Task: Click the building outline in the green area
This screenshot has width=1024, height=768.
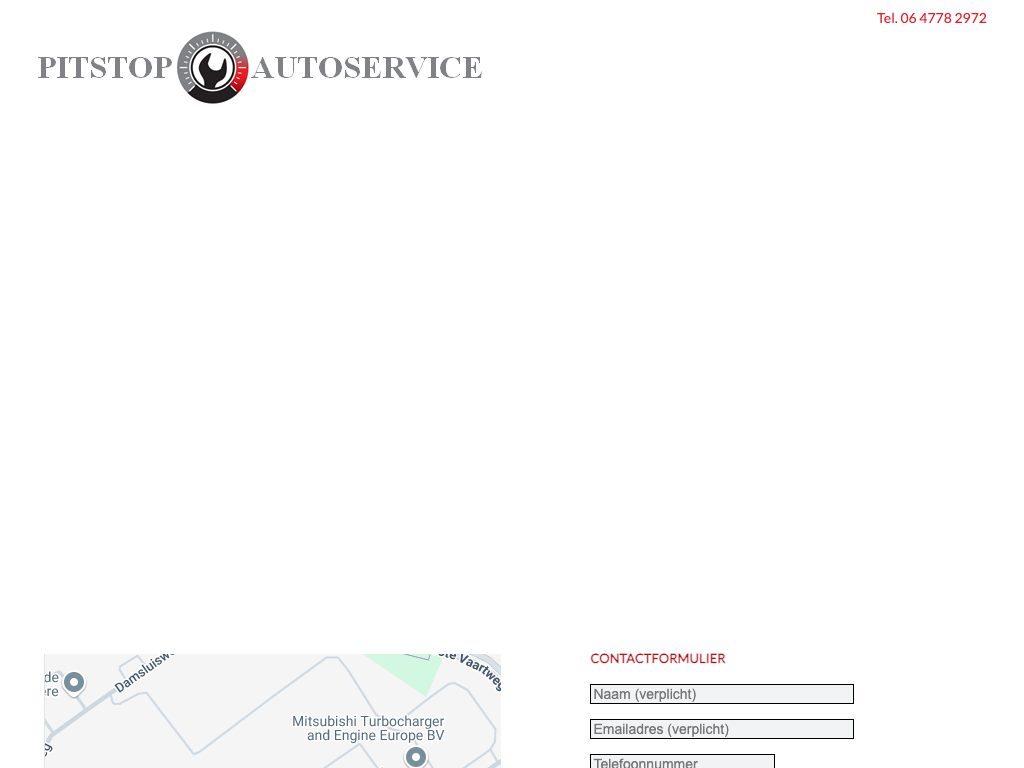Action: (418, 656)
